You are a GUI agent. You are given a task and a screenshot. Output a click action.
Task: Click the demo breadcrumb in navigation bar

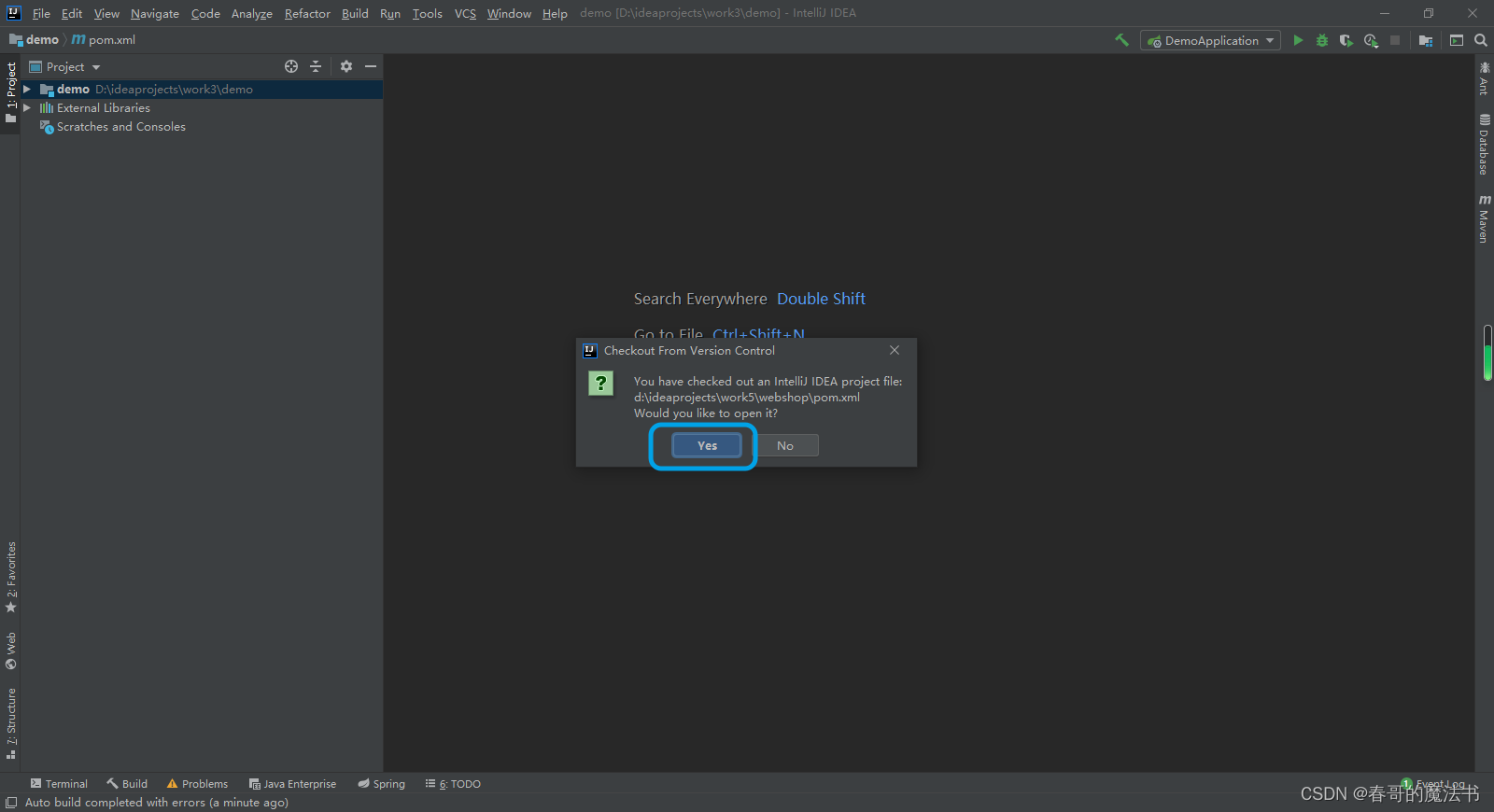[35, 39]
